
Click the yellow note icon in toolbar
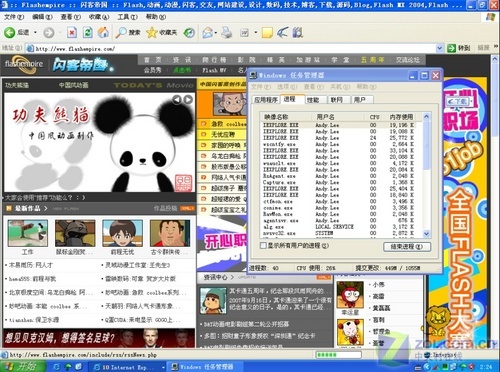(x=267, y=33)
